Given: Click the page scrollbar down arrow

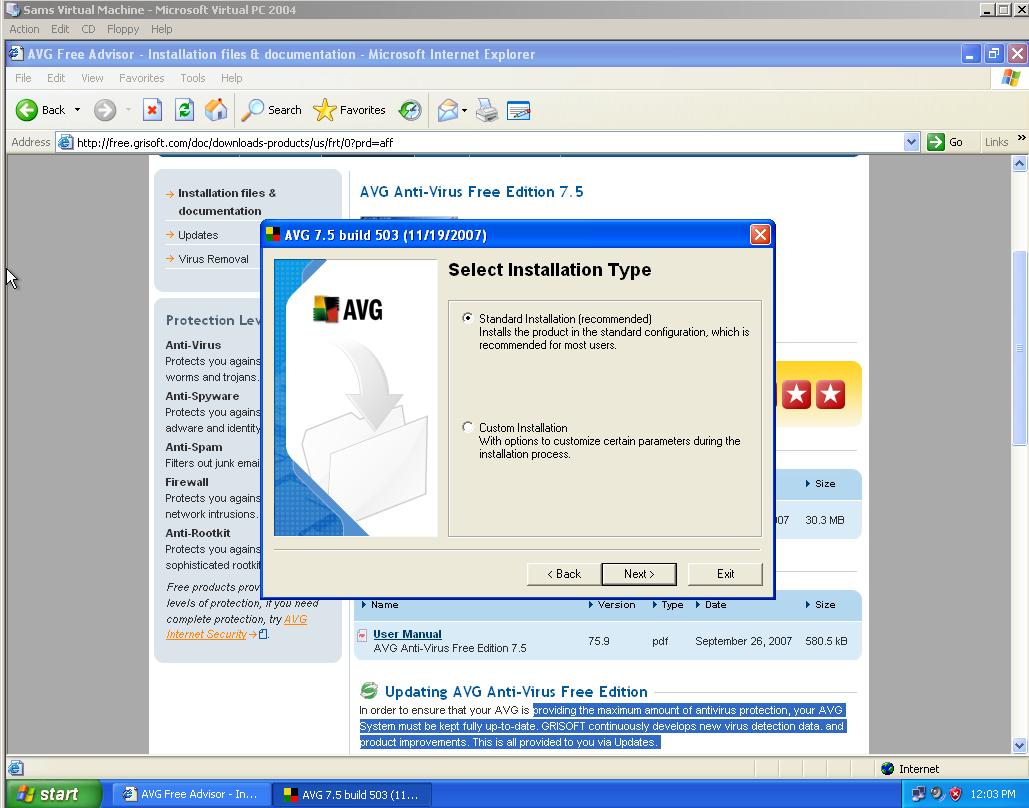Looking at the screenshot, I should coord(1019,745).
